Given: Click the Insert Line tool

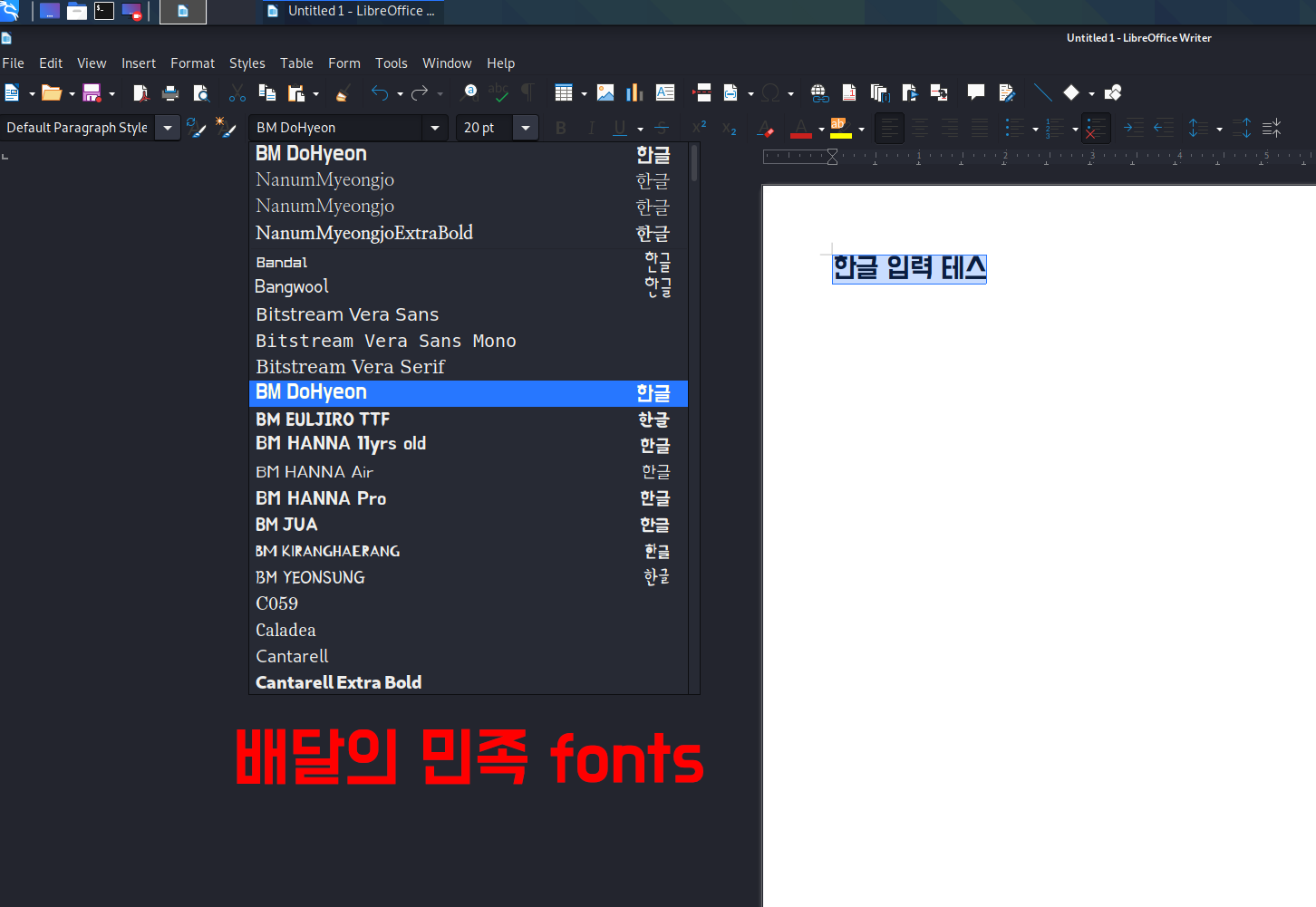Looking at the screenshot, I should (x=1042, y=92).
